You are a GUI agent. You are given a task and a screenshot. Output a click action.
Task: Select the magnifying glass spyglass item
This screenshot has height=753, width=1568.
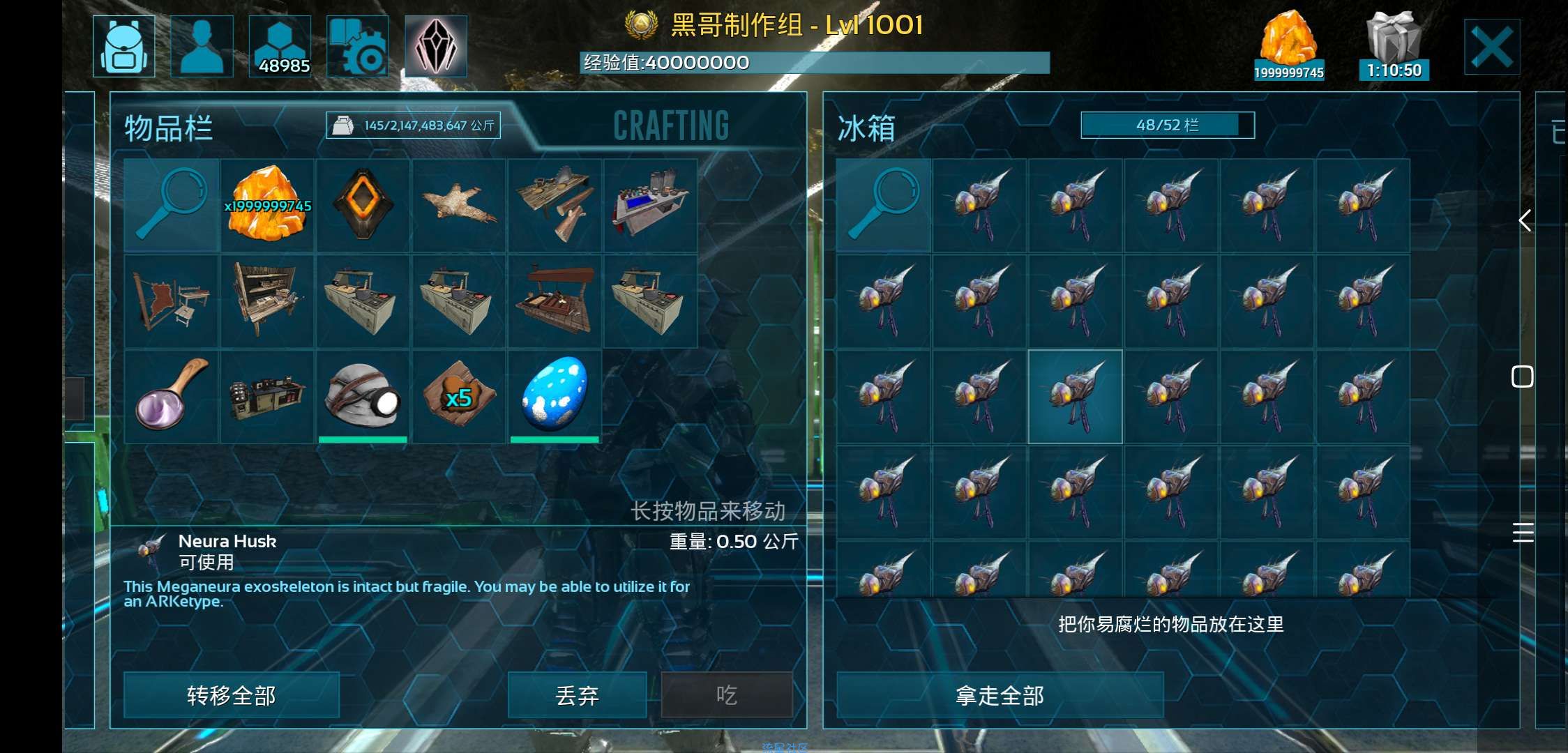click(x=172, y=396)
